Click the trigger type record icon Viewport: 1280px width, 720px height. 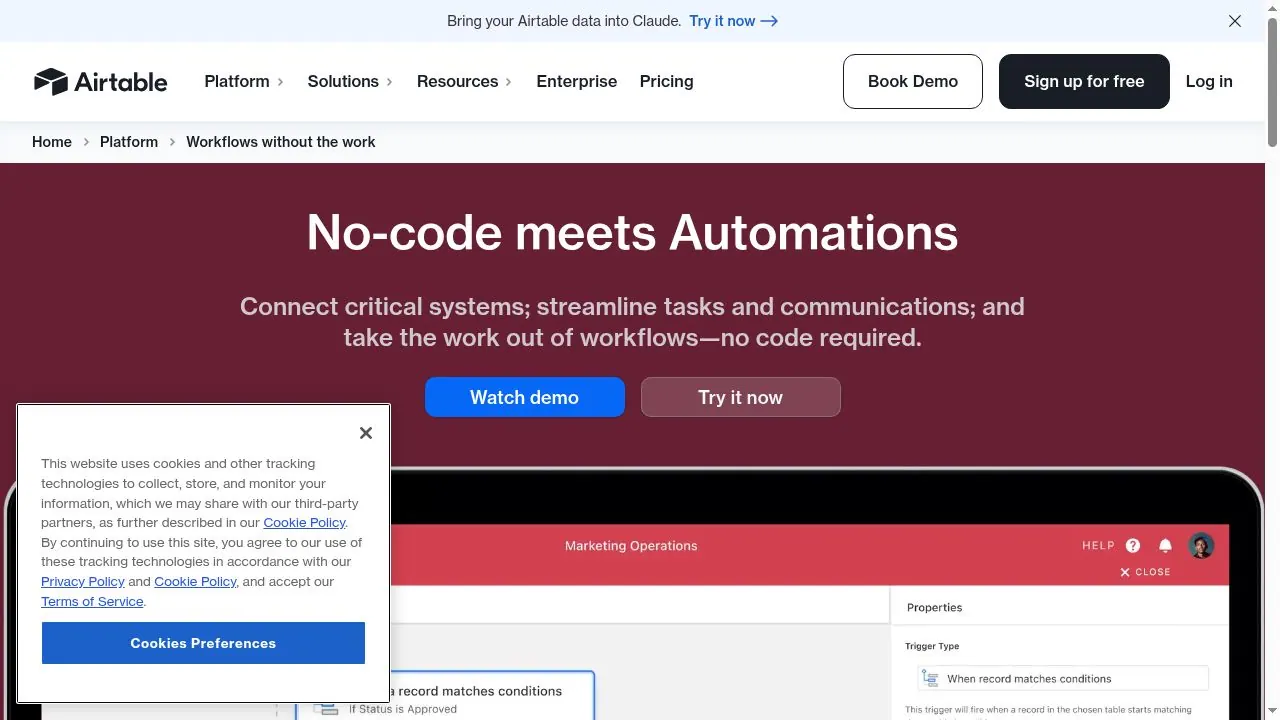(x=930, y=678)
